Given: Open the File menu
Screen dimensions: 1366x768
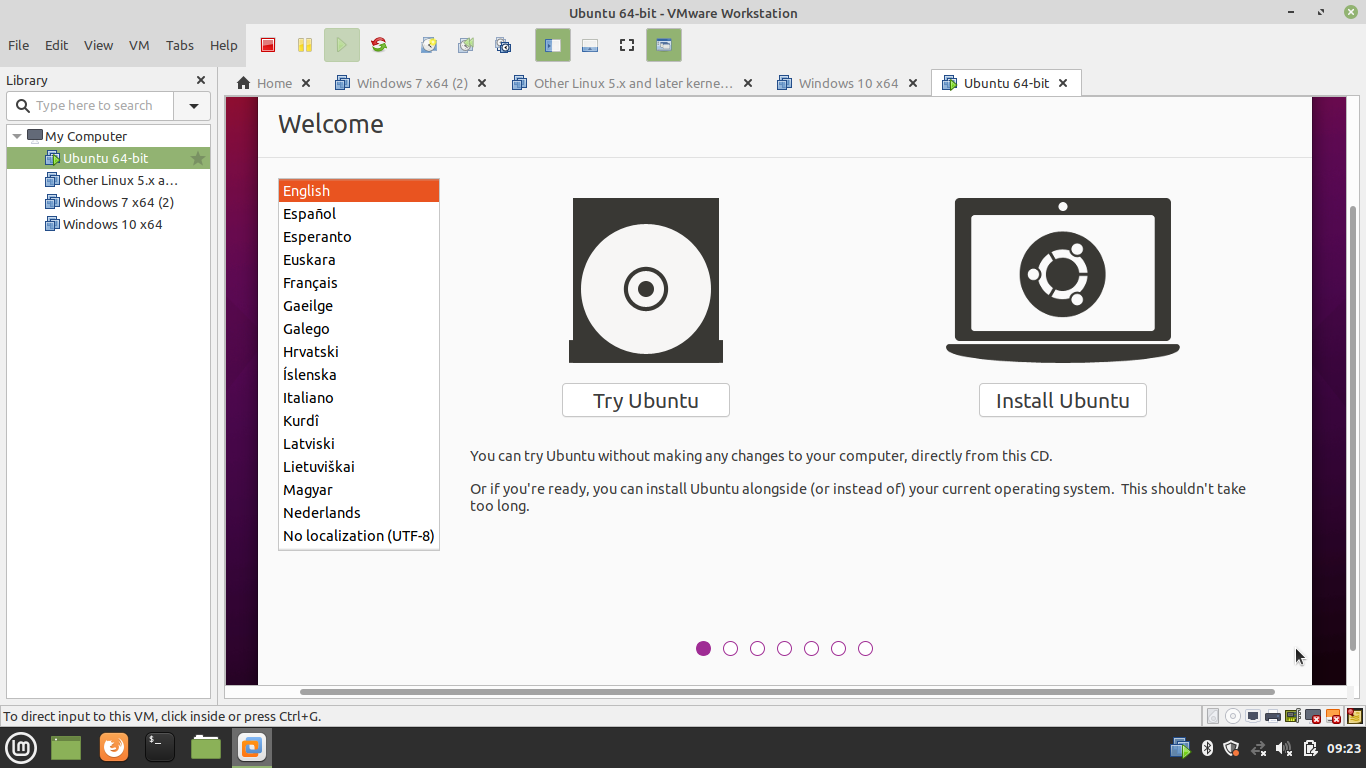Looking at the screenshot, I should click(18, 45).
